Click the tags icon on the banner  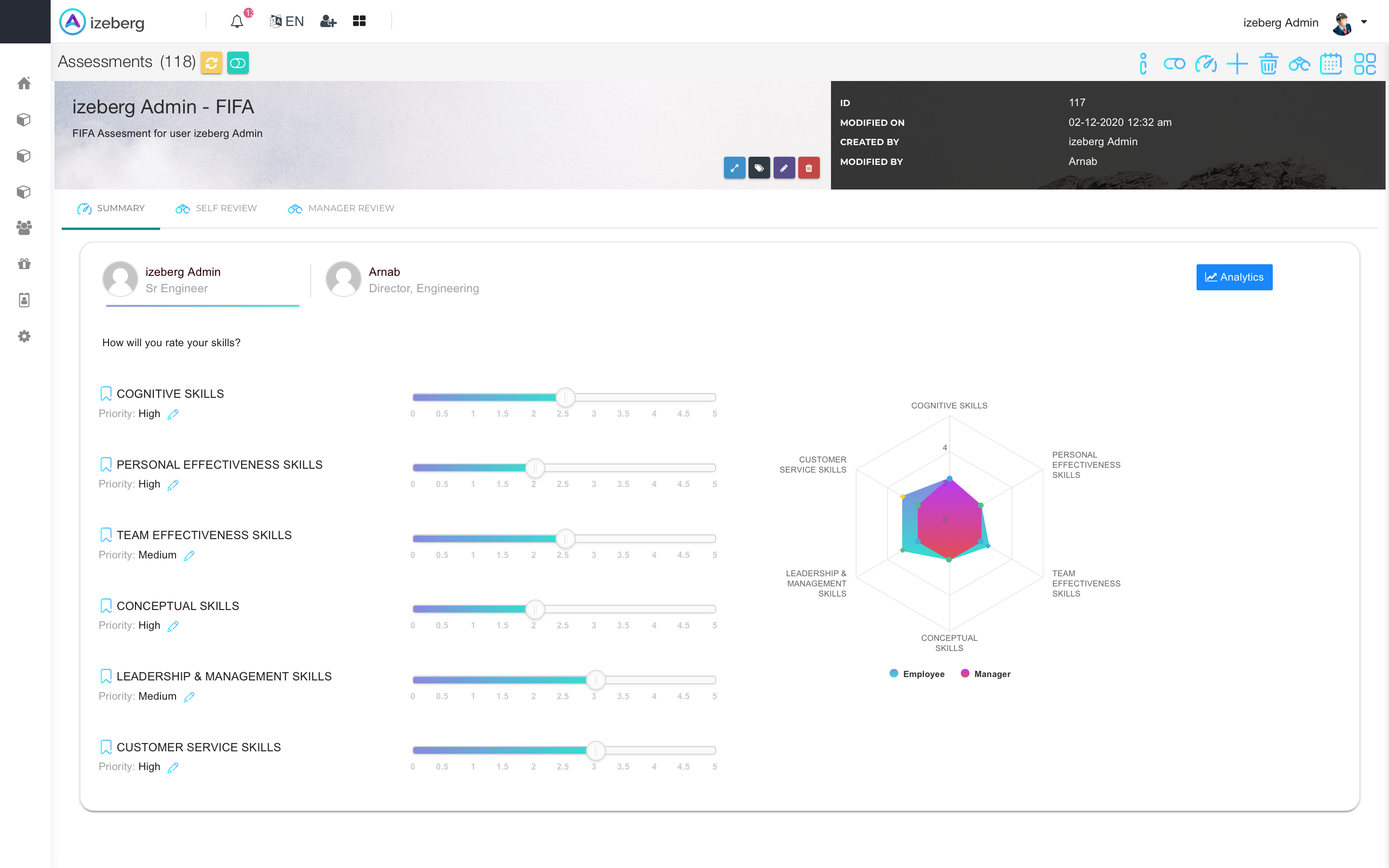pyautogui.click(x=759, y=168)
